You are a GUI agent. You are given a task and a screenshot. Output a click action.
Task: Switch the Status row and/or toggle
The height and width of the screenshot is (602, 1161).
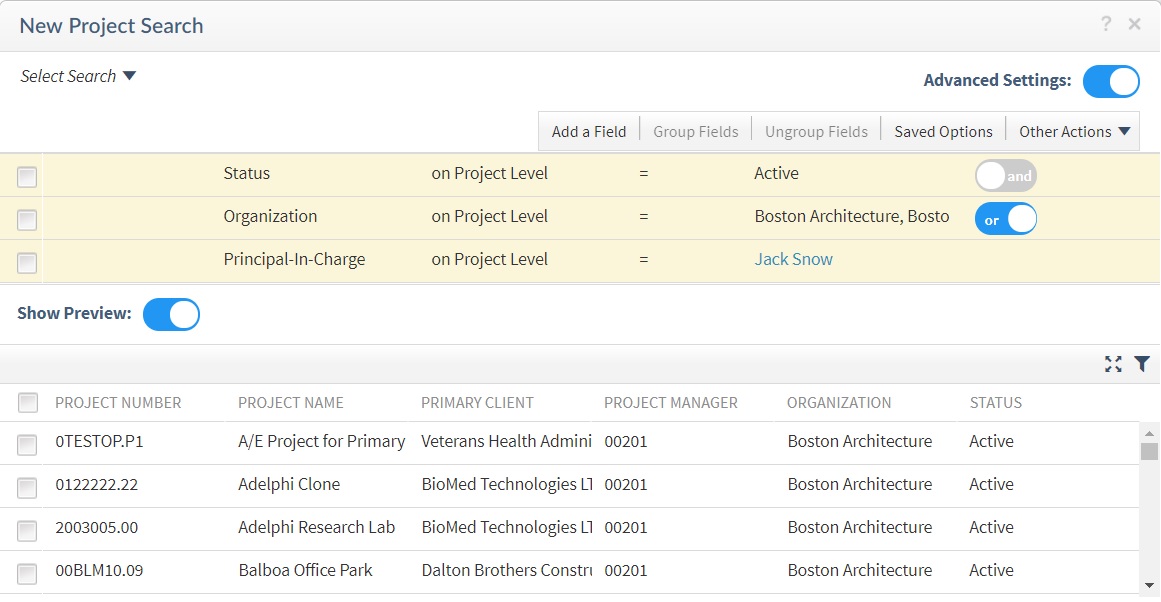pos(1005,176)
